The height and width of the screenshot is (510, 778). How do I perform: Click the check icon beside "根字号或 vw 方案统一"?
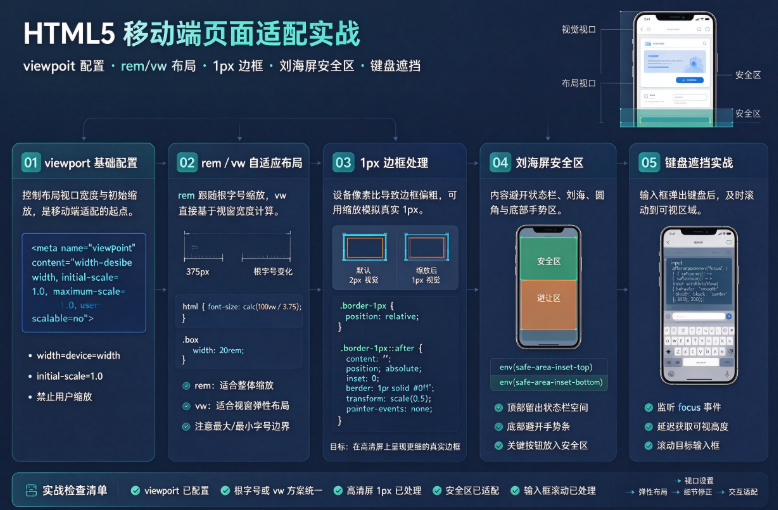coord(225,491)
